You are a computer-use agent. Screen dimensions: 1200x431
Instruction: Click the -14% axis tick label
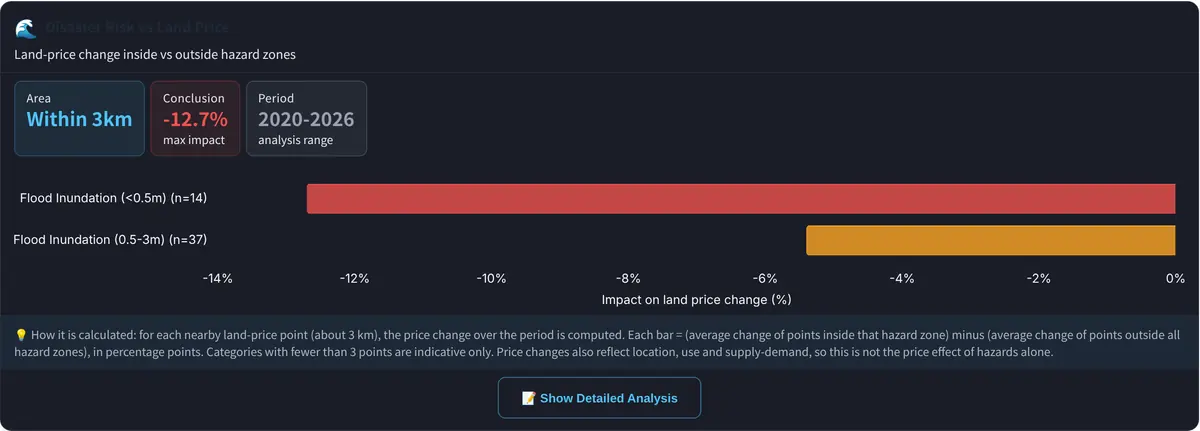click(217, 278)
